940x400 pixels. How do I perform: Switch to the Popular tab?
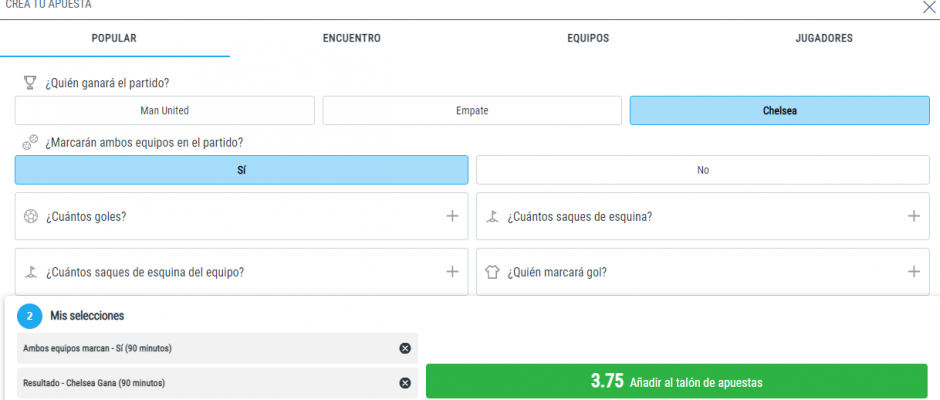tap(114, 38)
